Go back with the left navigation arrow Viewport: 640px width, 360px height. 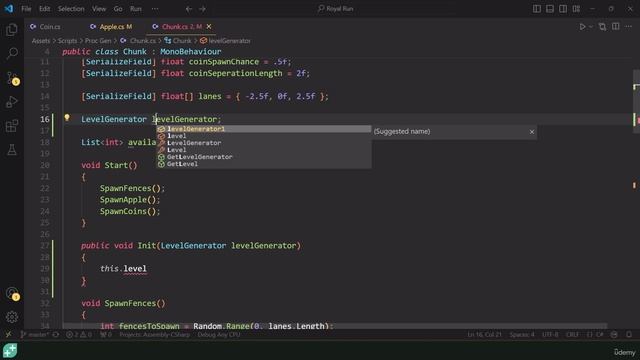(x=189, y=9)
